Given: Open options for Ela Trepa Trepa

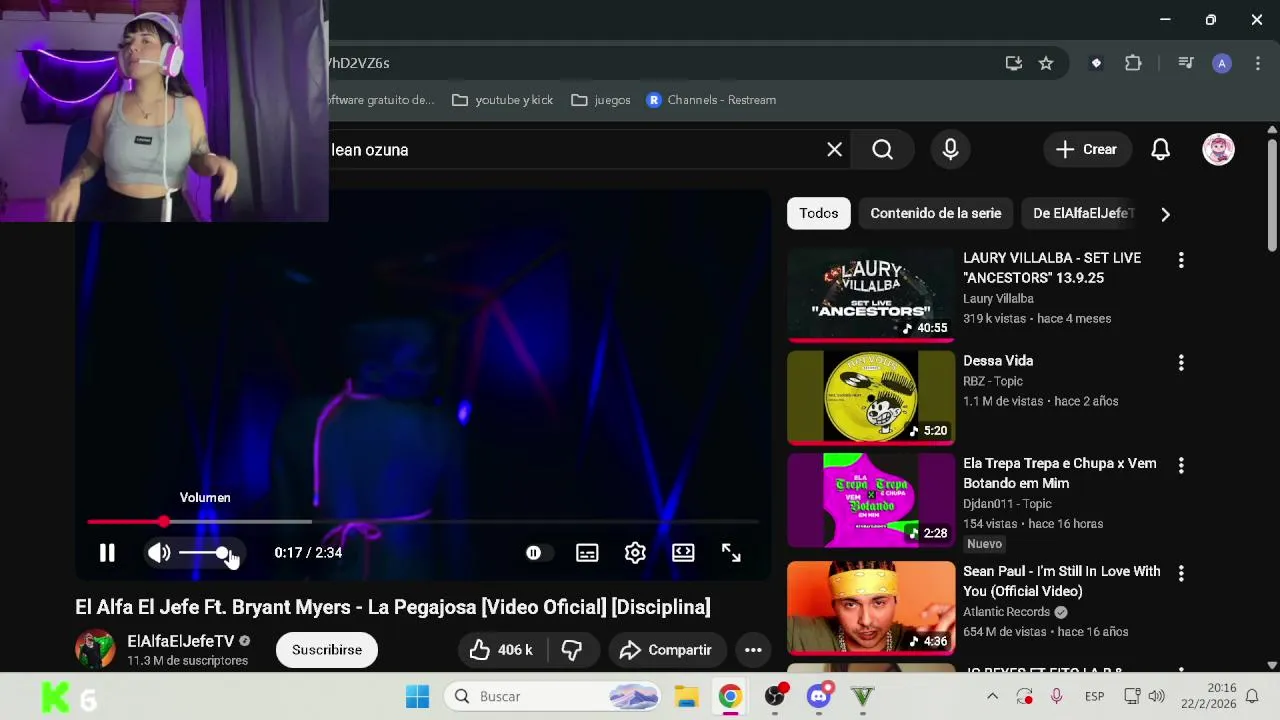Looking at the screenshot, I should pyautogui.click(x=1181, y=466).
